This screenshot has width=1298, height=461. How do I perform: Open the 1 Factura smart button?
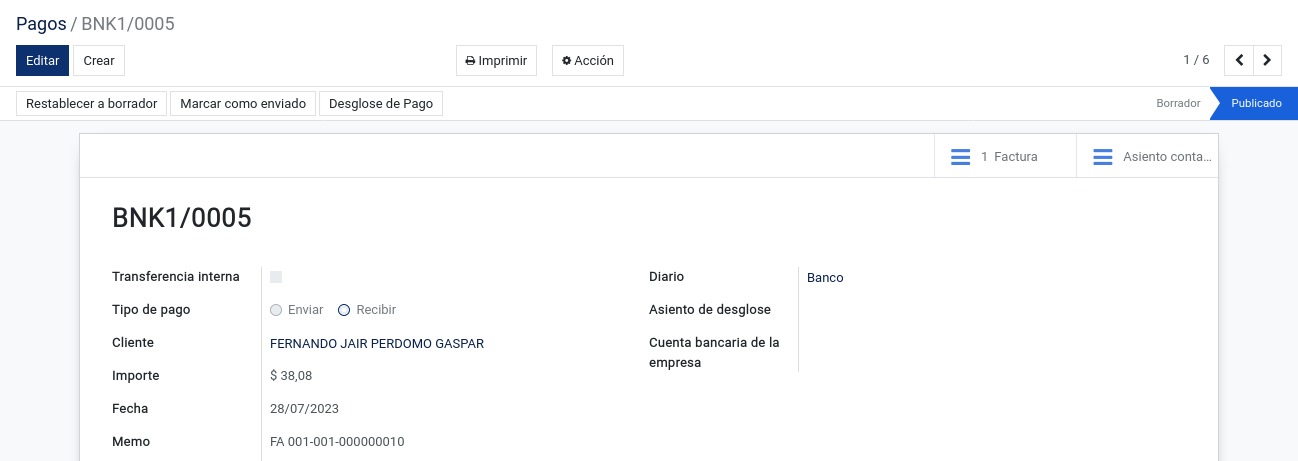click(1005, 157)
